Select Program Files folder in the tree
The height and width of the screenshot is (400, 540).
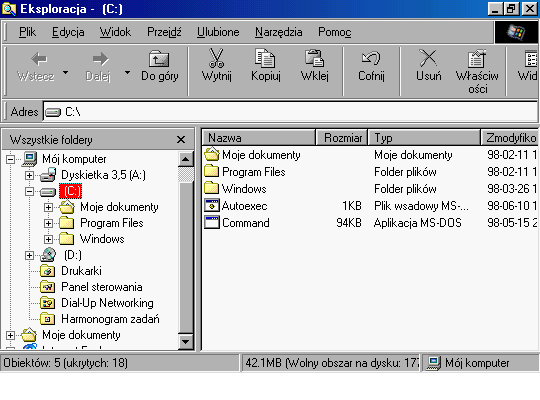coord(112,223)
